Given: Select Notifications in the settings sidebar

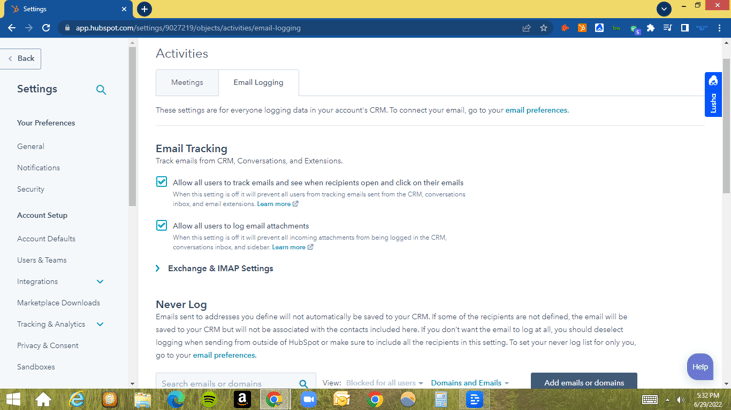Looking at the screenshot, I should tap(38, 168).
